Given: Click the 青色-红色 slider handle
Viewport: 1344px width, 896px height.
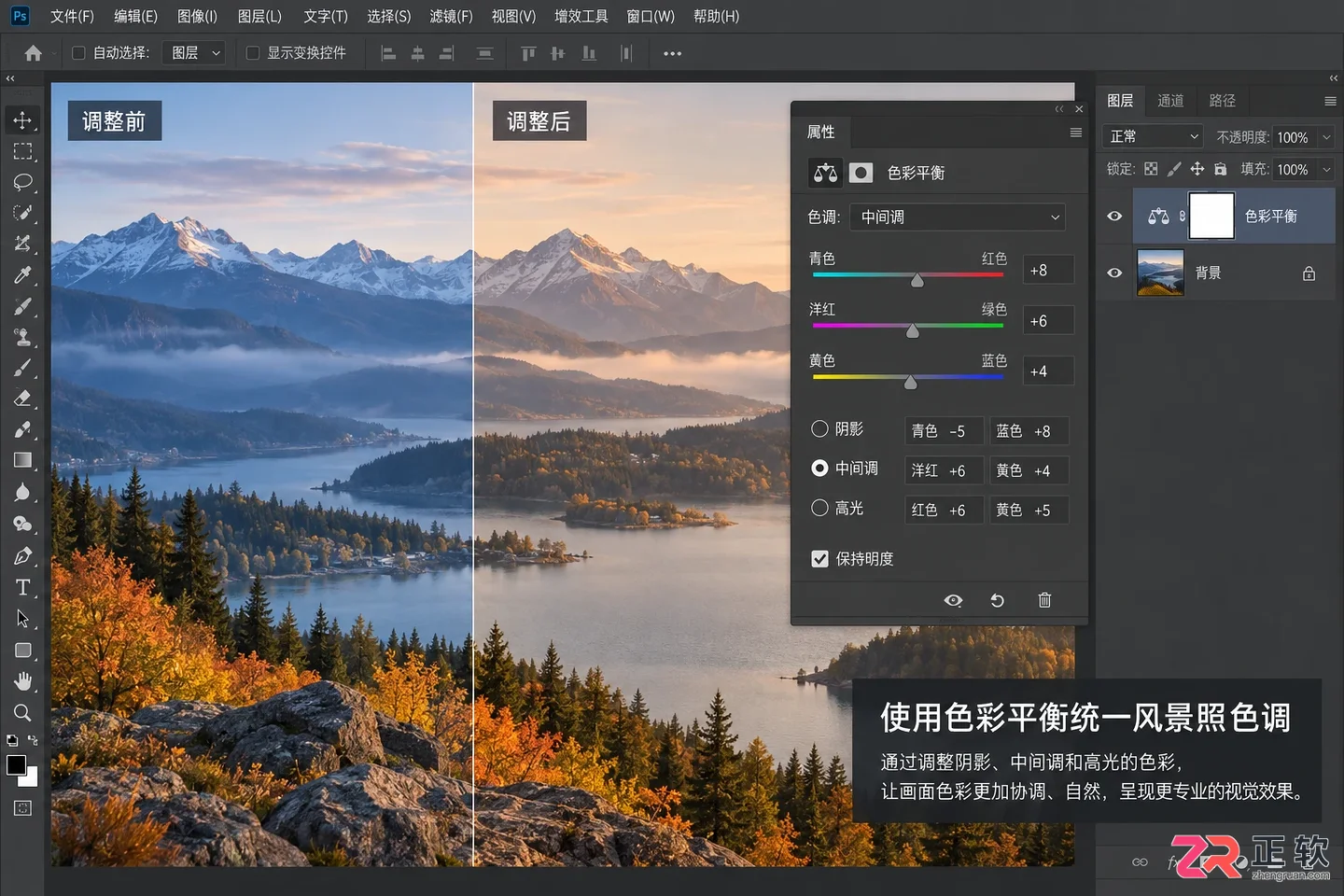Looking at the screenshot, I should coord(917,280).
